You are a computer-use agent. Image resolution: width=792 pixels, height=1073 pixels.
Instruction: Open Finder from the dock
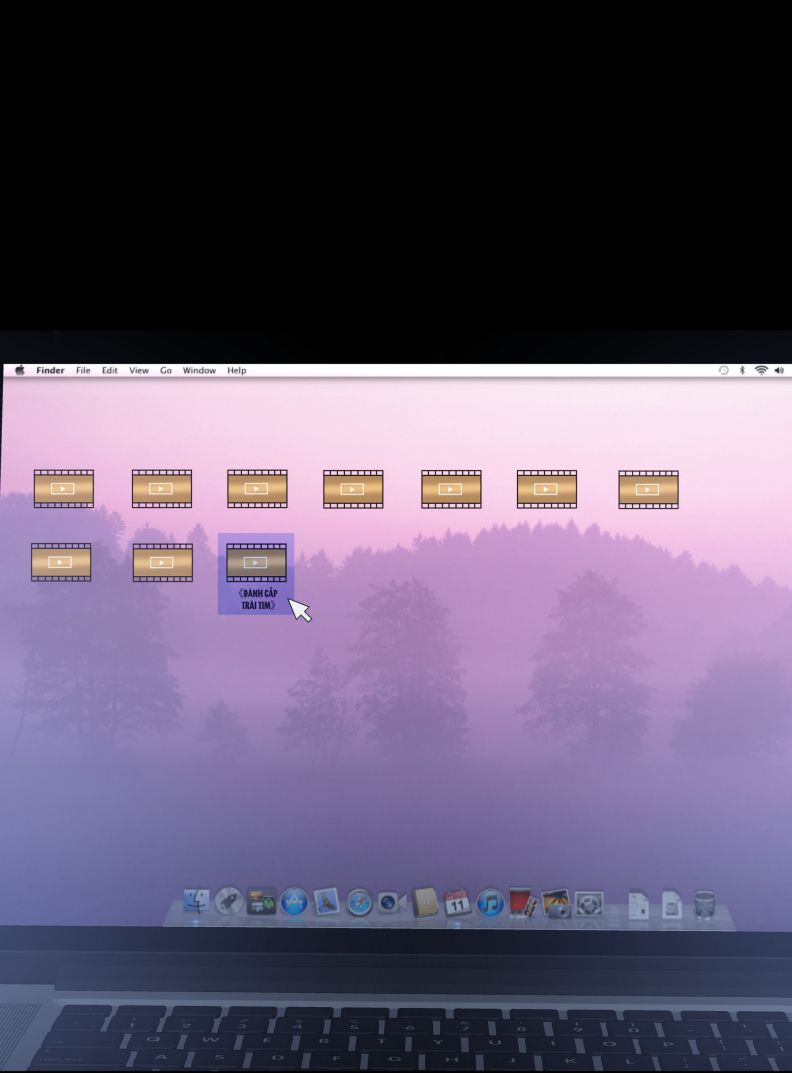197,902
